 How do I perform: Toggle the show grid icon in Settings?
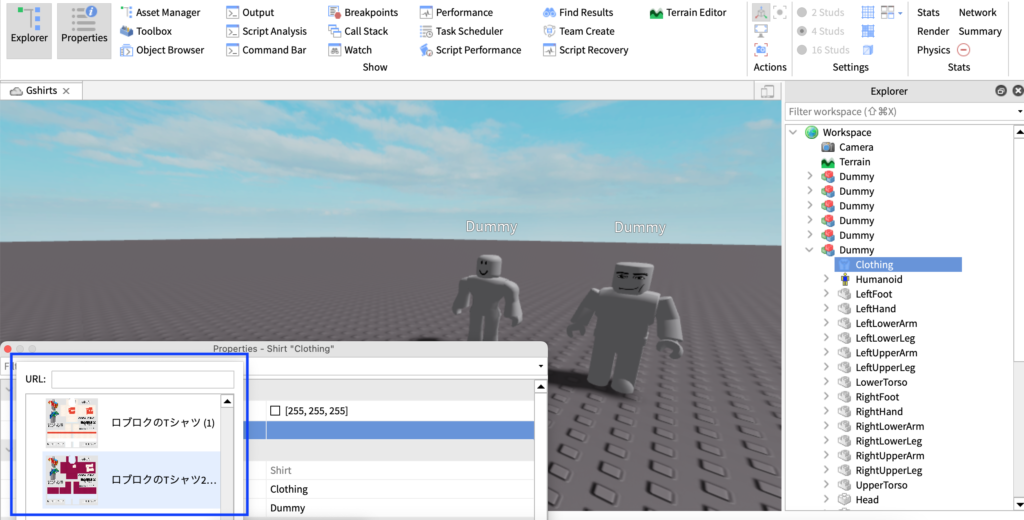tap(868, 12)
